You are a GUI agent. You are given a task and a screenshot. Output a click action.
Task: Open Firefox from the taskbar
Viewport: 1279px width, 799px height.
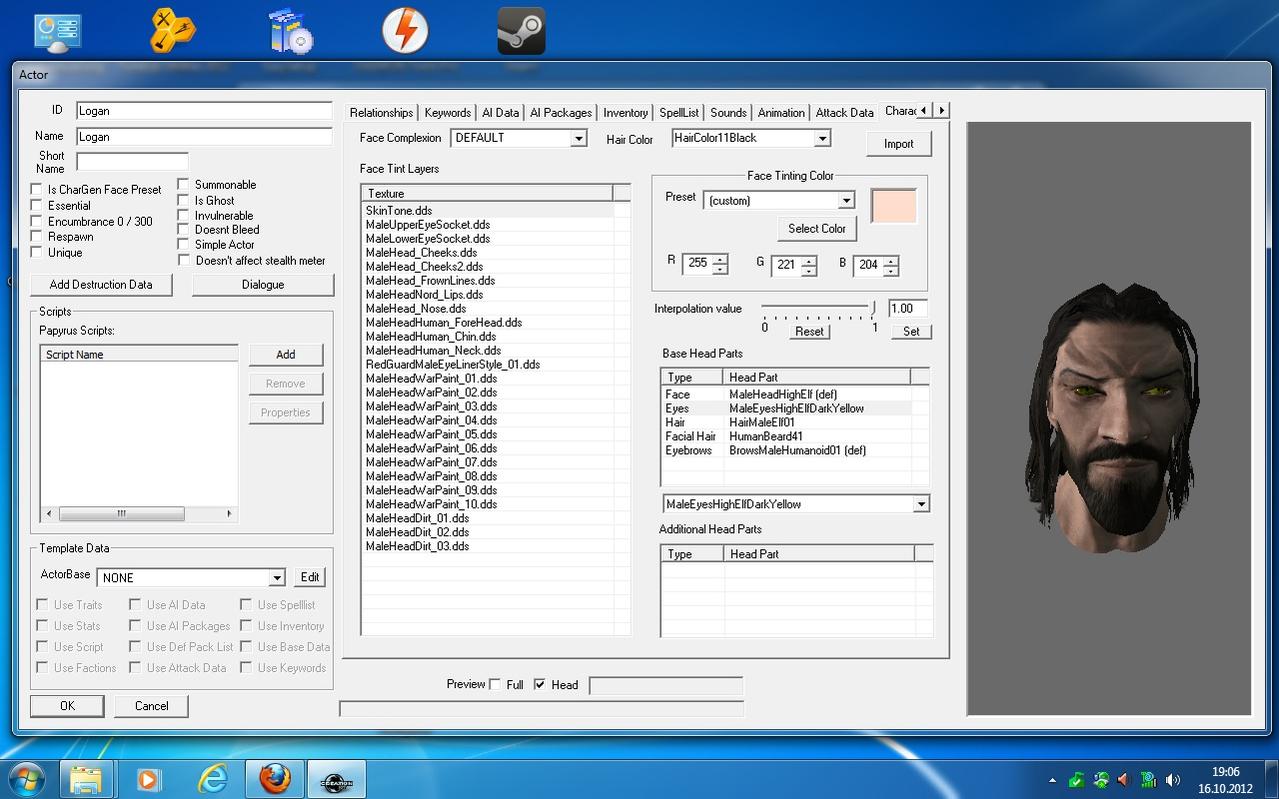tap(275, 778)
